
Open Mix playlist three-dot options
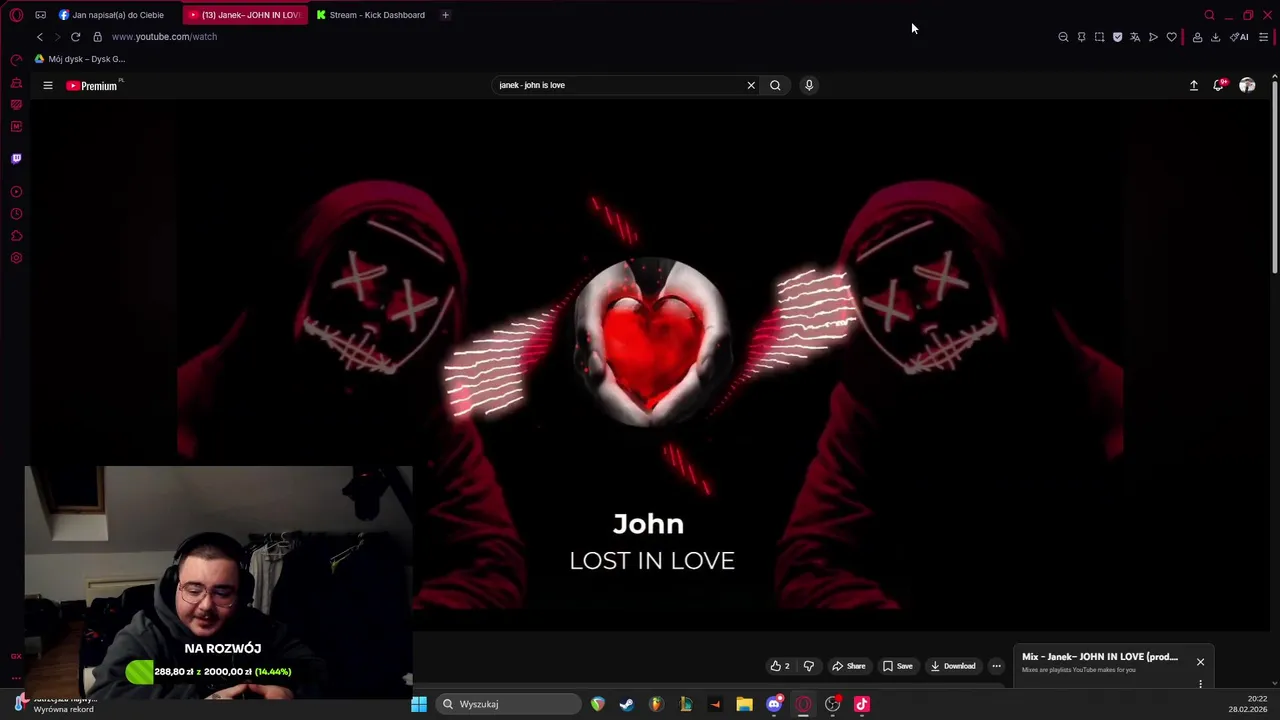[x=1200, y=684]
